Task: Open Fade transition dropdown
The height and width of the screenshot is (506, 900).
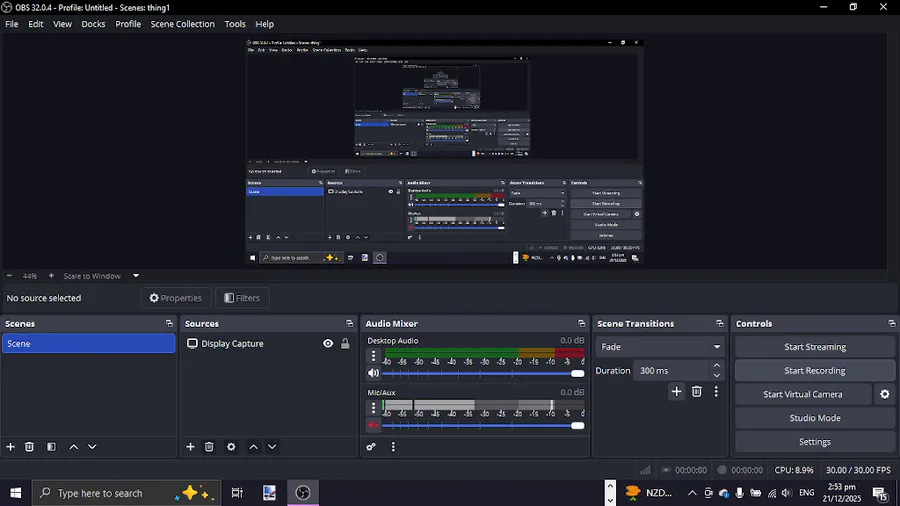Action: (660, 347)
